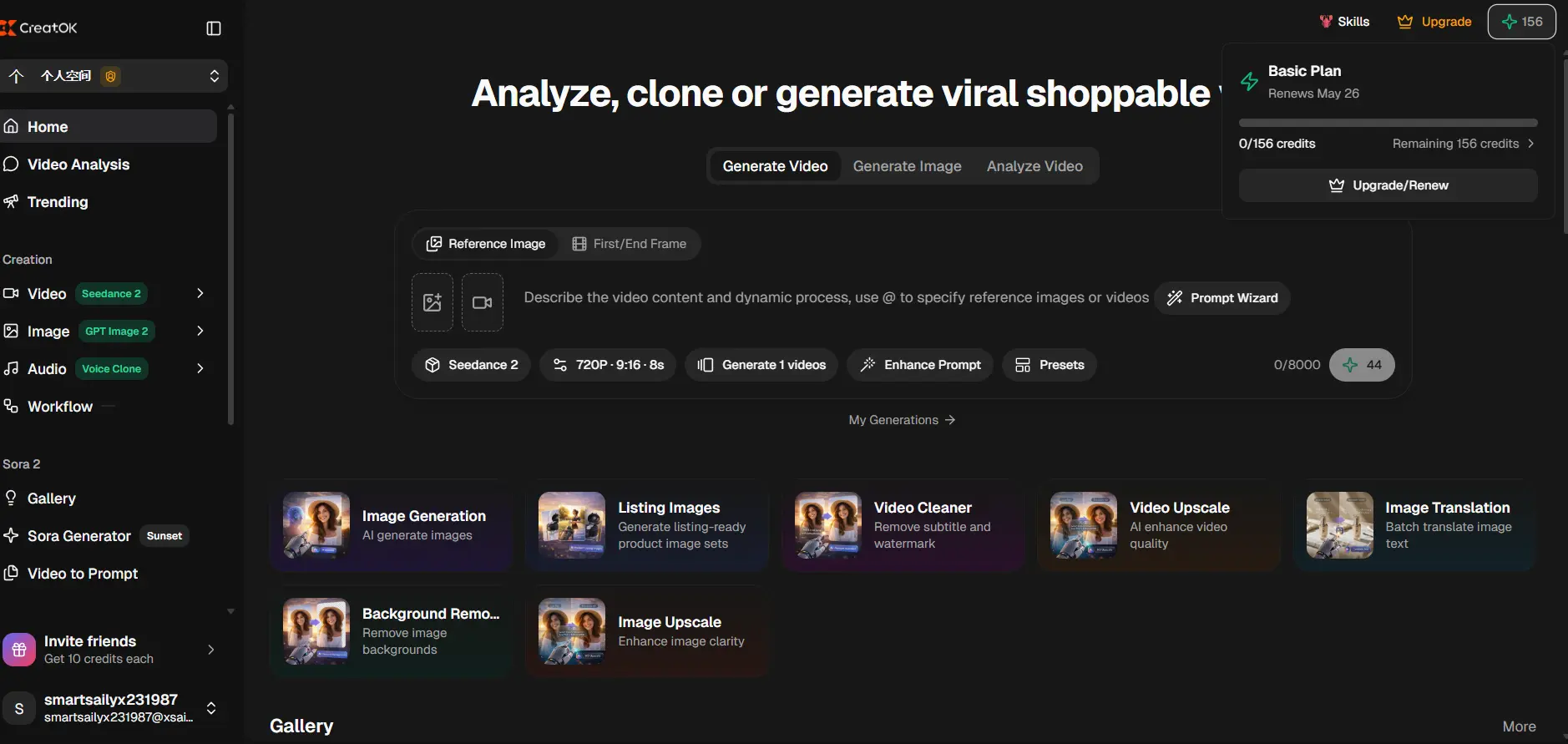The image size is (1568, 744).
Task: Click the prompt description input field
Action: tap(836, 298)
